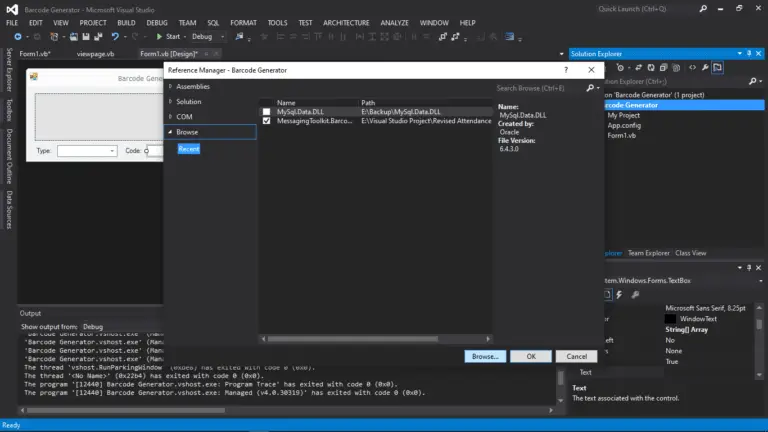Click the Reference Manager help question mark

click(567, 71)
